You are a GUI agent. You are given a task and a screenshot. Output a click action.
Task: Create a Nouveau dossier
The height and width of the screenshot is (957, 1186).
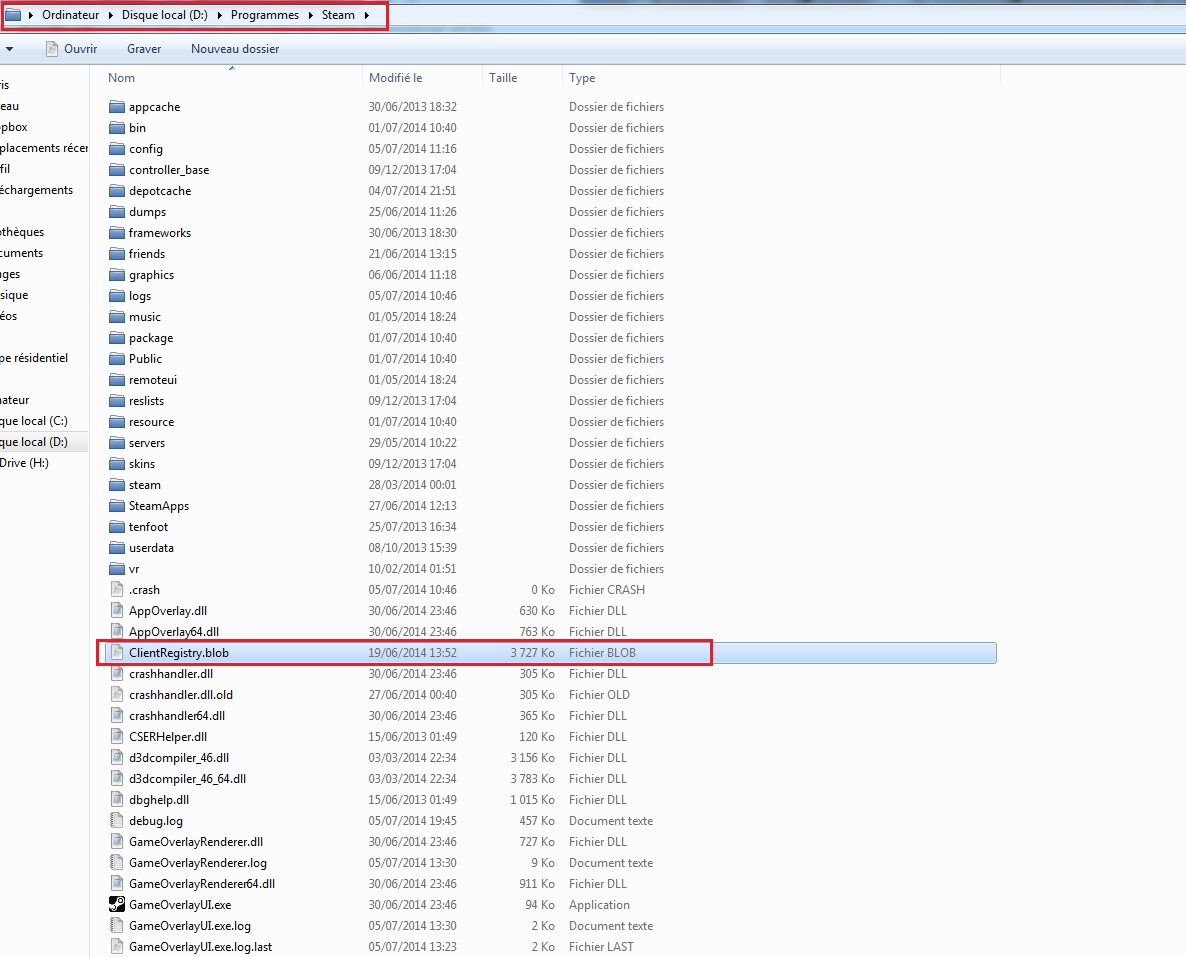point(235,48)
